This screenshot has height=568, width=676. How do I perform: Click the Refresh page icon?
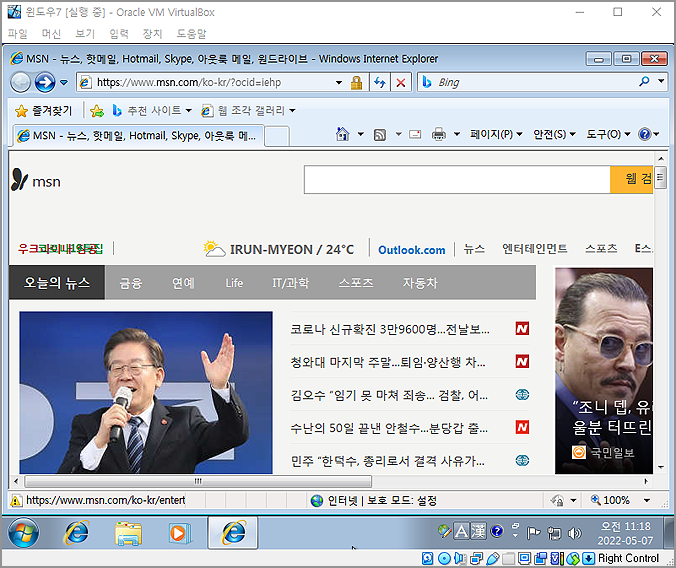[x=380, y=82]
